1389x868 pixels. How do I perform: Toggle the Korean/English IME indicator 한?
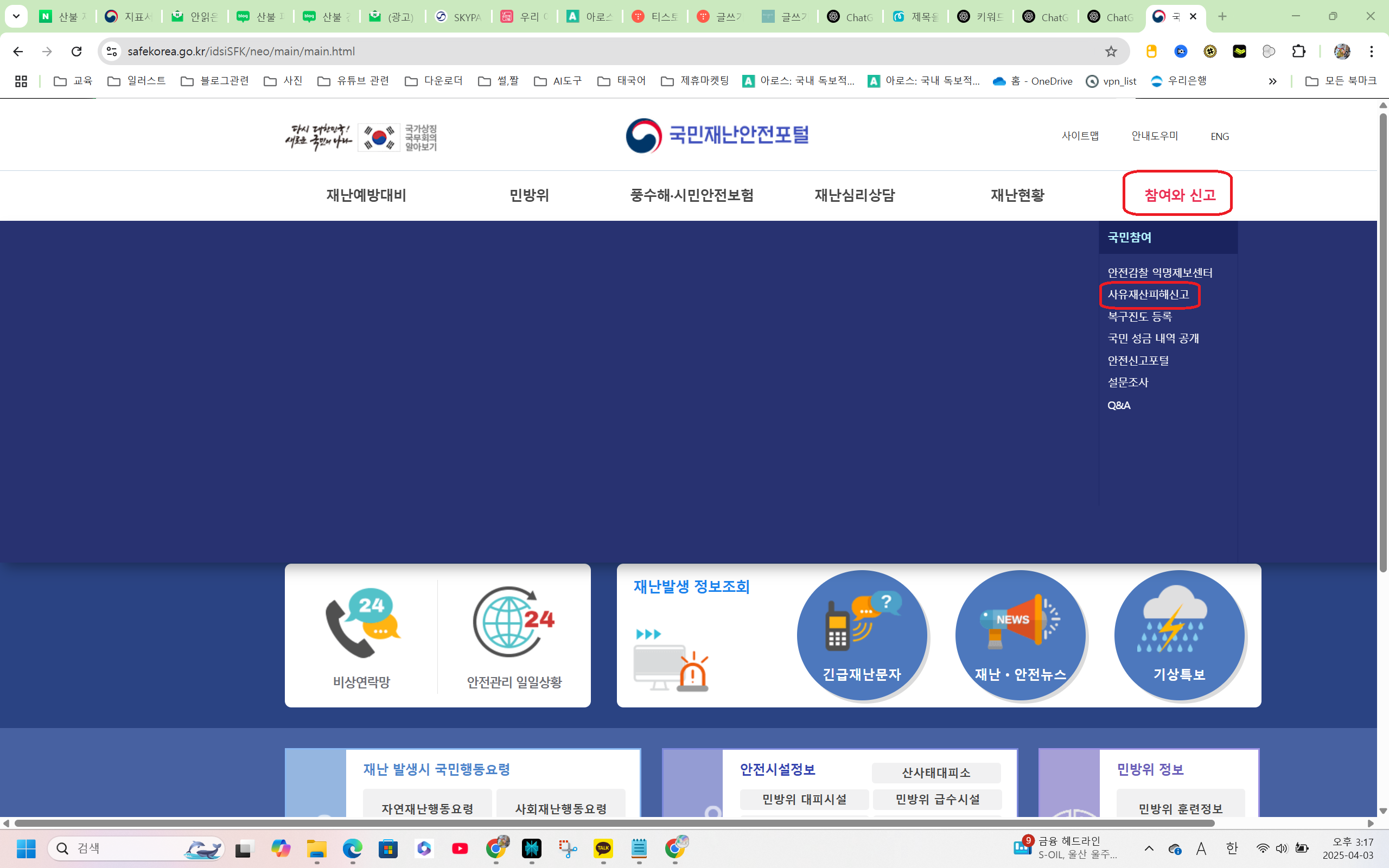click(1232, 848)
